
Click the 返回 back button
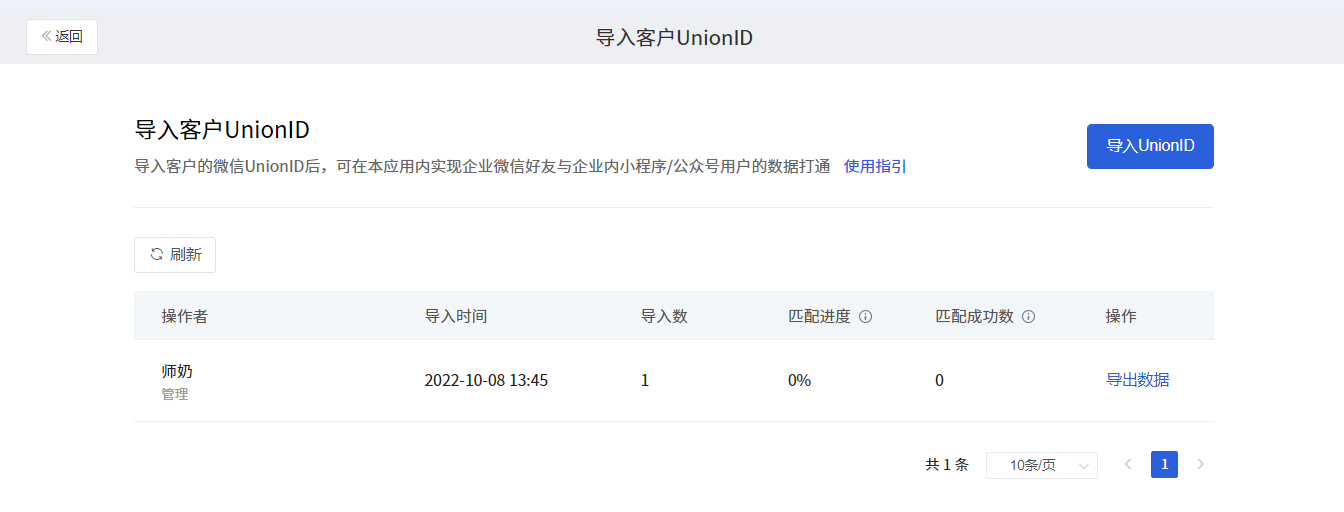click(62, 37)
